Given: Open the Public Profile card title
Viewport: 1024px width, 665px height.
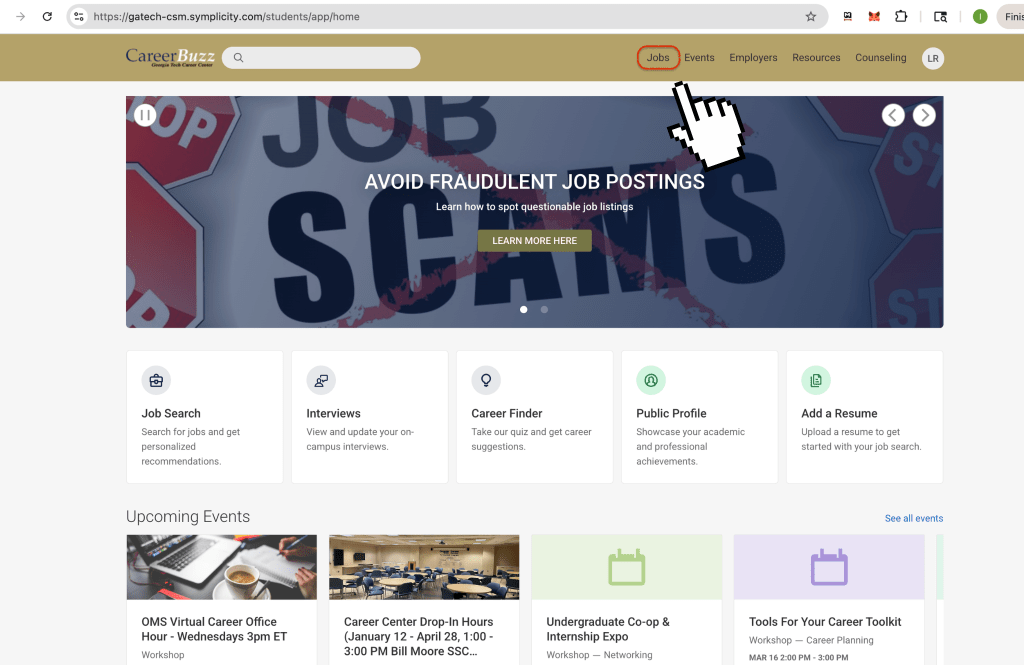Looking at the screenshot, I should (x=671, y=414).
